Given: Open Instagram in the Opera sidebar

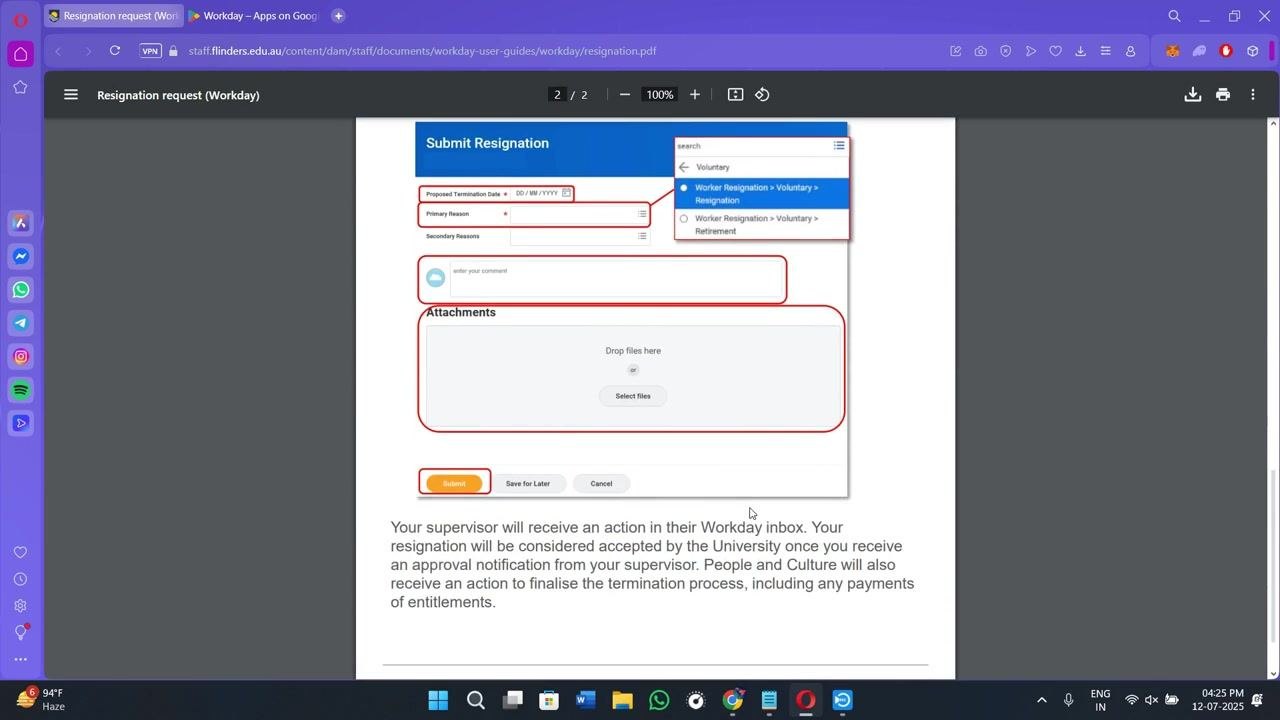Looking at the screenshot, I should pos(20,356).
